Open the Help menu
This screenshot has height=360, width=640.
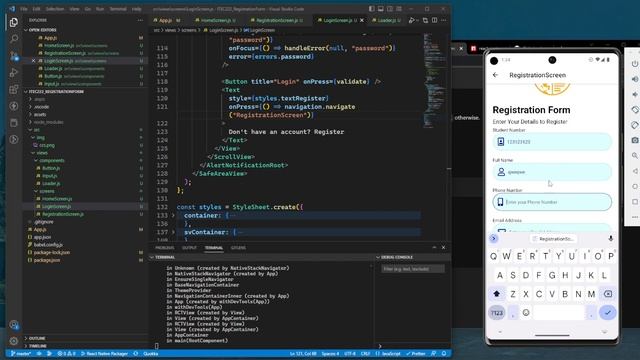point(137,9)
